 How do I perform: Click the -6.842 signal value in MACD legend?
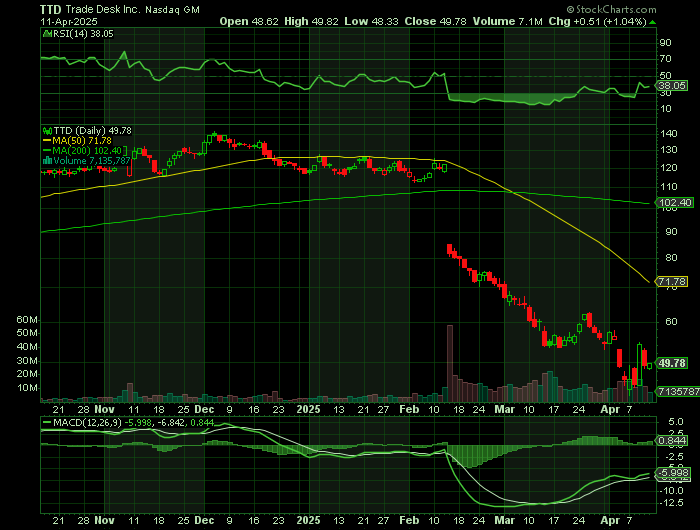[x=170, y=422]
